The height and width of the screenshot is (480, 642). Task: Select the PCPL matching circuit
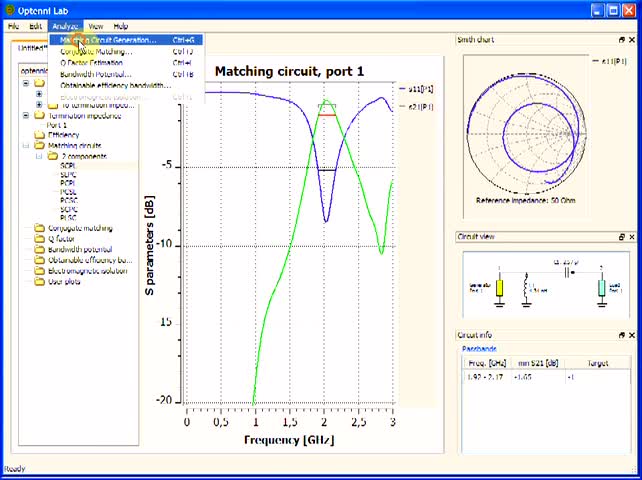68,183
